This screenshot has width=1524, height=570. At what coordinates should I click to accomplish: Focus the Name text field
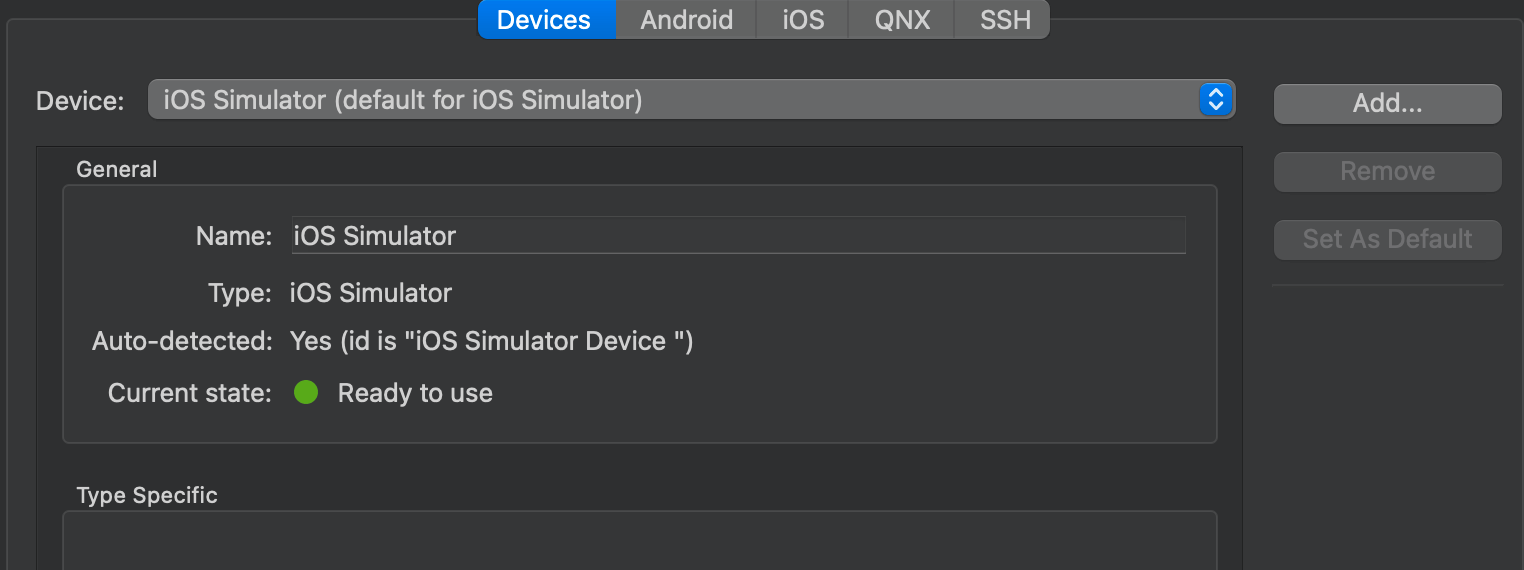coord(738,236)
